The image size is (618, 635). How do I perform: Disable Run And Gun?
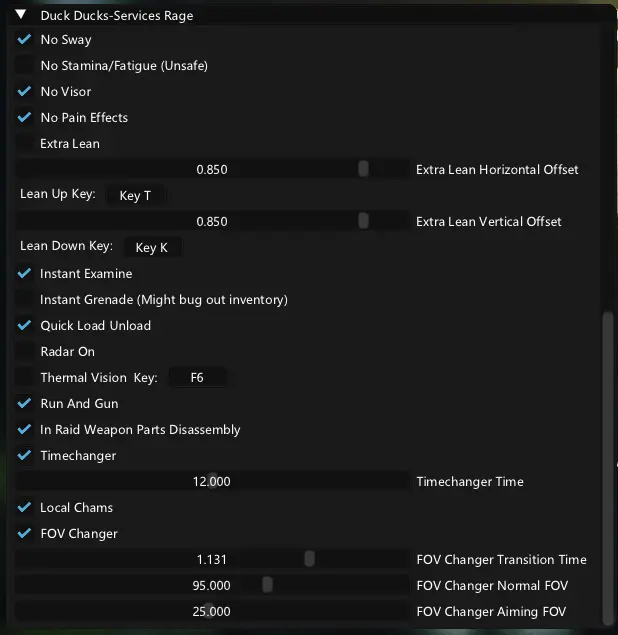pyautogui.click(x=25, y=404)
